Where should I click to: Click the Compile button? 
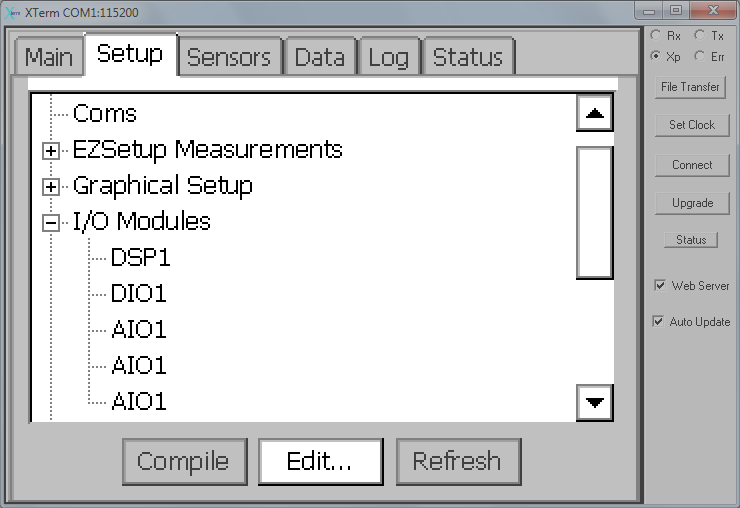click(x=185, y=461)
